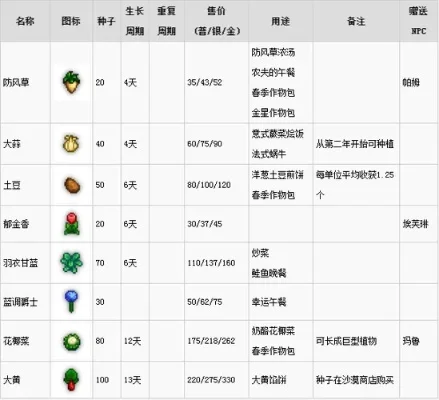The image size is (439, 400).
Task: Select the crop name 花椰菜
Action: pyautogui.click(x=16, y=341)
